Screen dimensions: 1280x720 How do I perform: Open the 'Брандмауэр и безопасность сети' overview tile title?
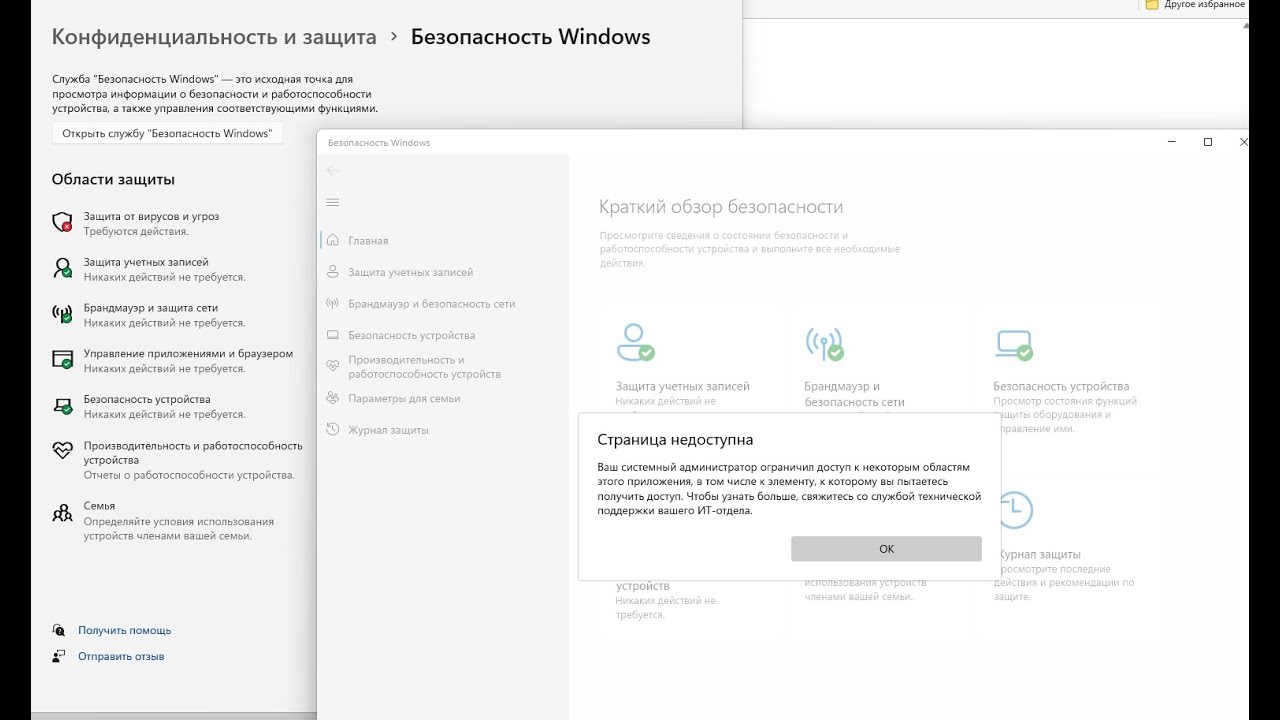tap(854, 394)
